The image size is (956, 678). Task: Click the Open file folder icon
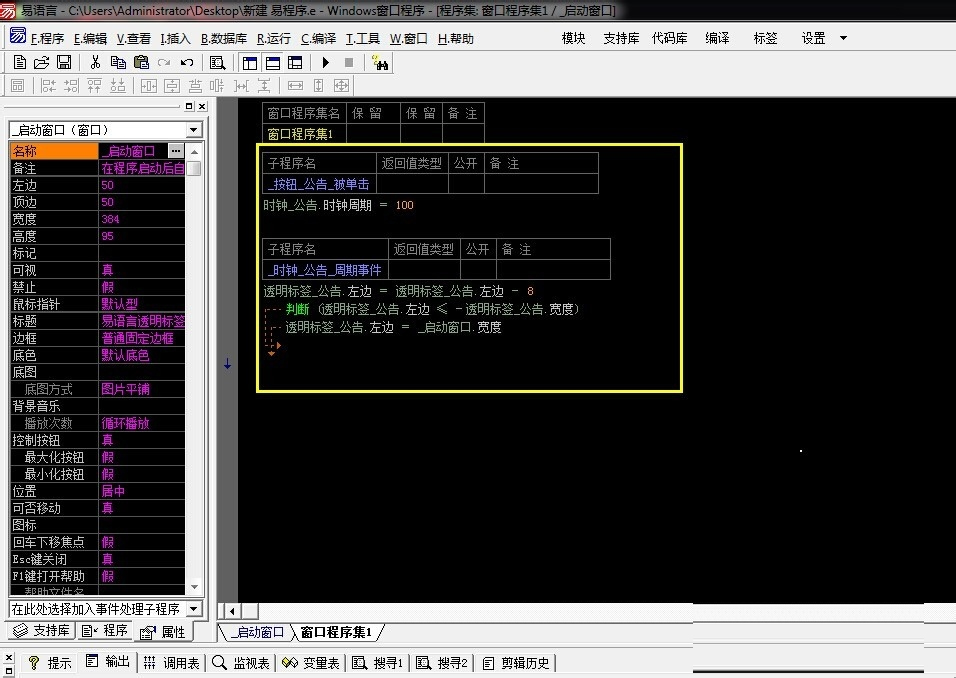(x=41, y=63)
